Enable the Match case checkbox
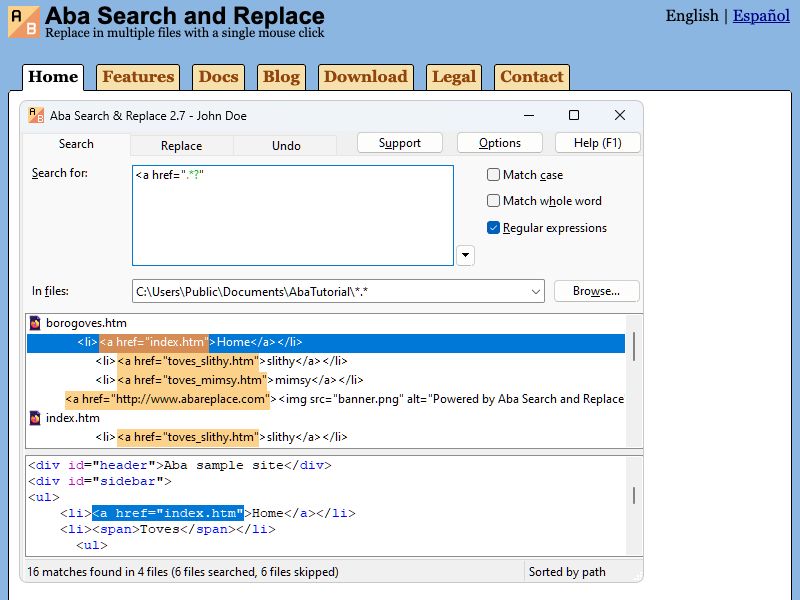 493,174
